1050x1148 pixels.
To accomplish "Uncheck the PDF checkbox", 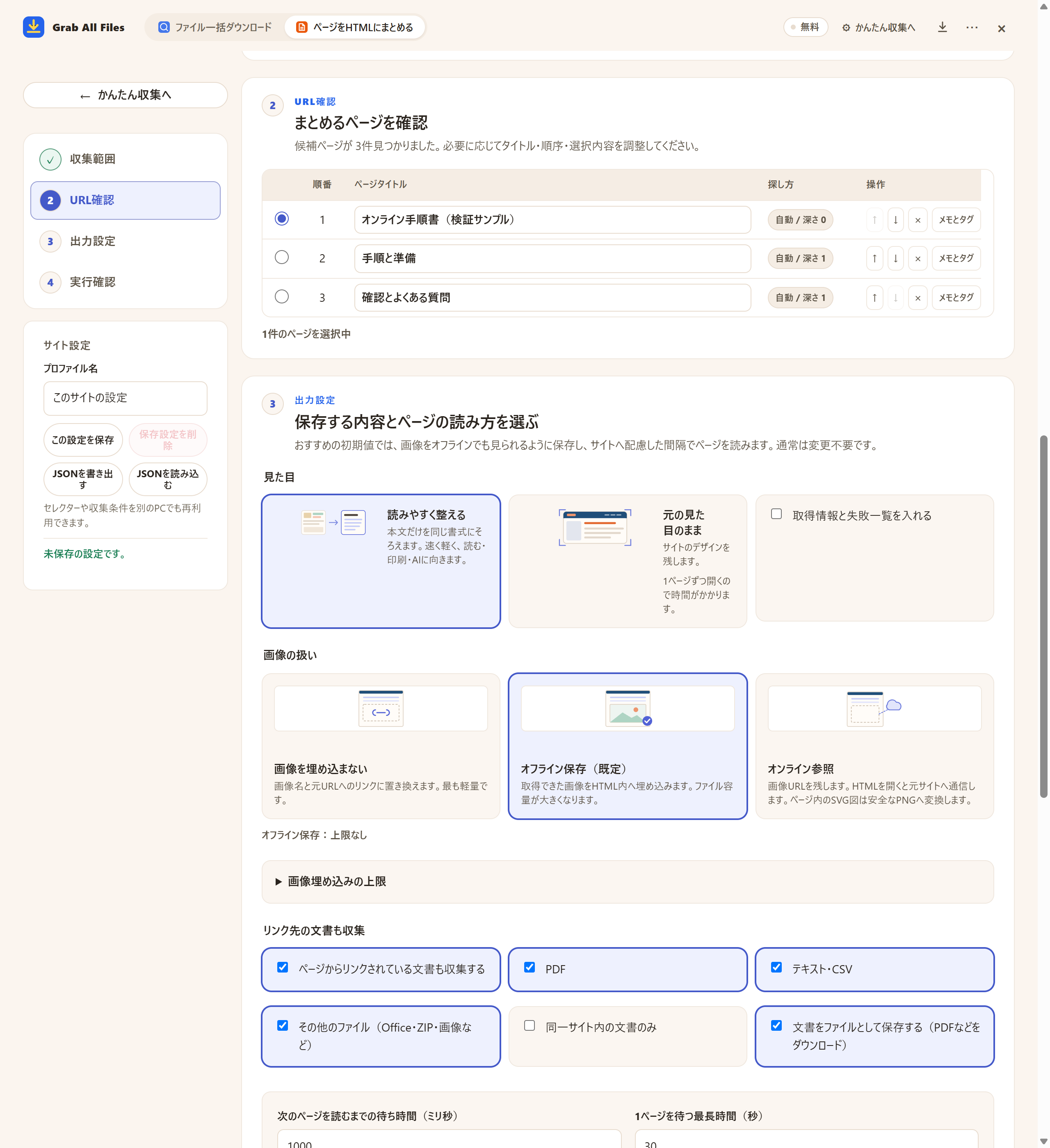I will pos(529,968).
